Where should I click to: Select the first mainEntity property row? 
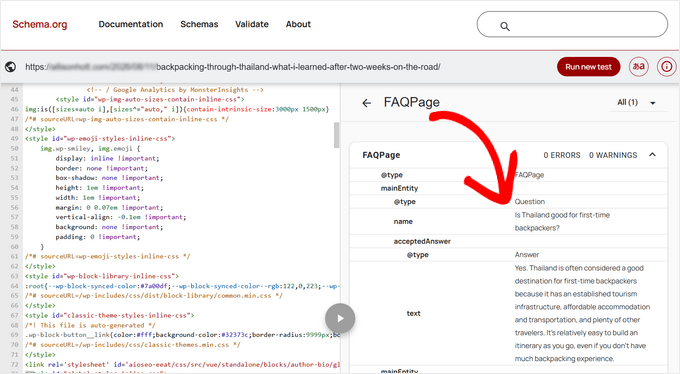tap(508, 188)
